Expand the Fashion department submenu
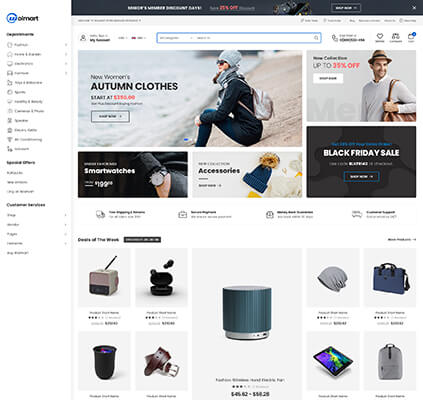This screenshot has width=423, height=400. tap(66, 45)
